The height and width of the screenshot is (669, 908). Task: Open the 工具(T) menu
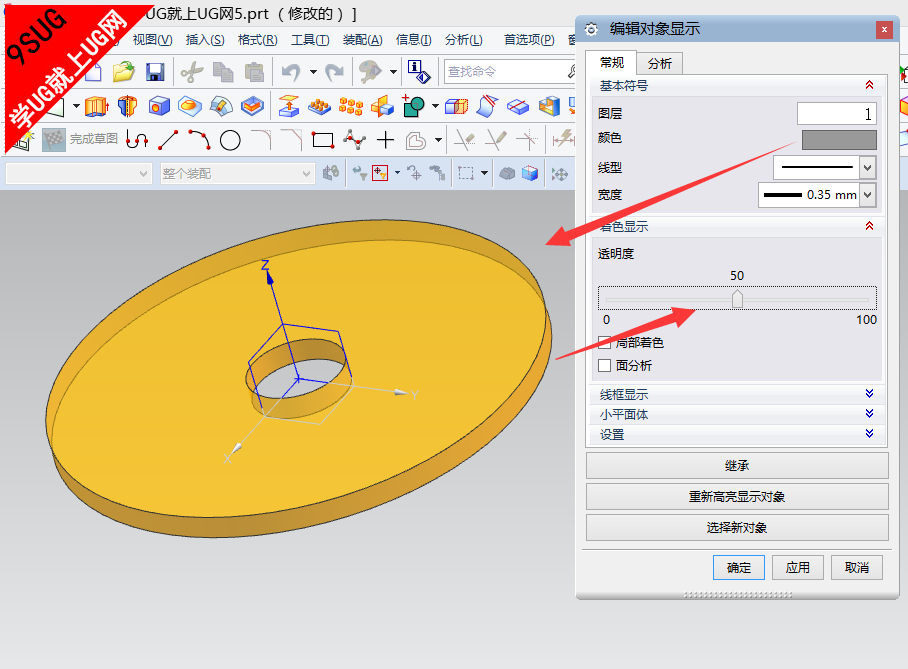point(310,39)
